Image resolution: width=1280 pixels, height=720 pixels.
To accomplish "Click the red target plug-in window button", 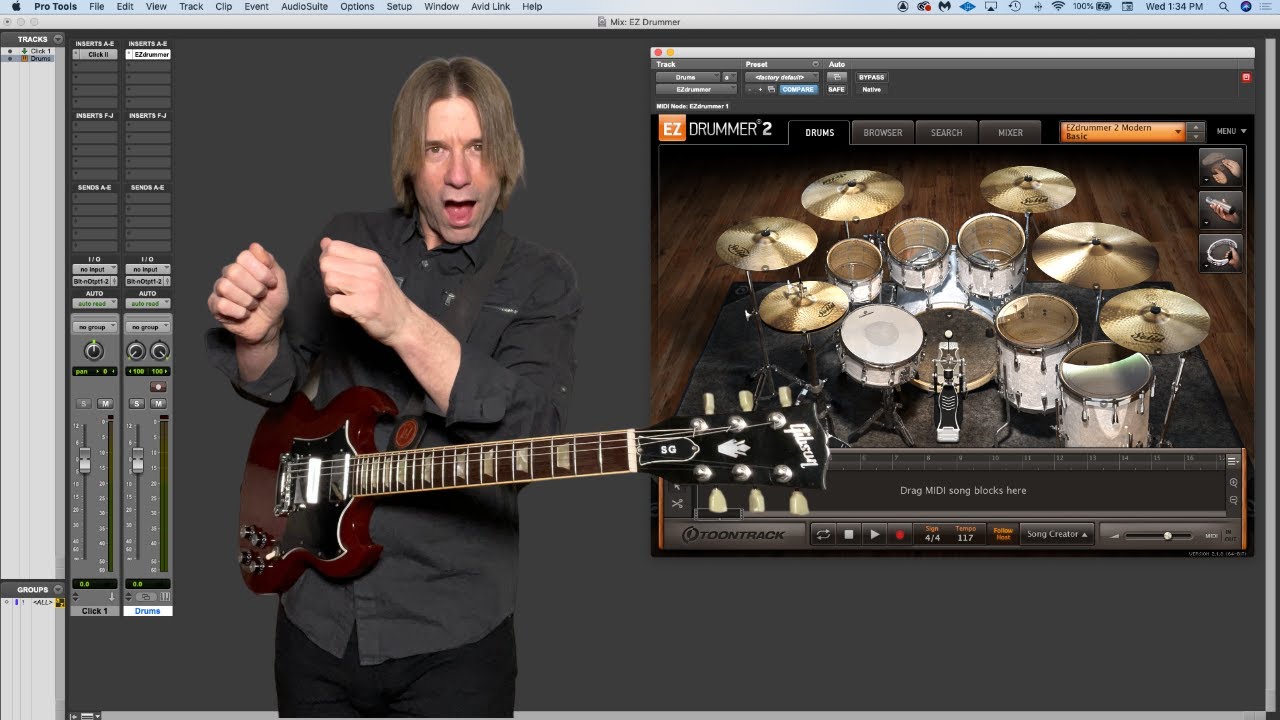I will click(1246, 77).
